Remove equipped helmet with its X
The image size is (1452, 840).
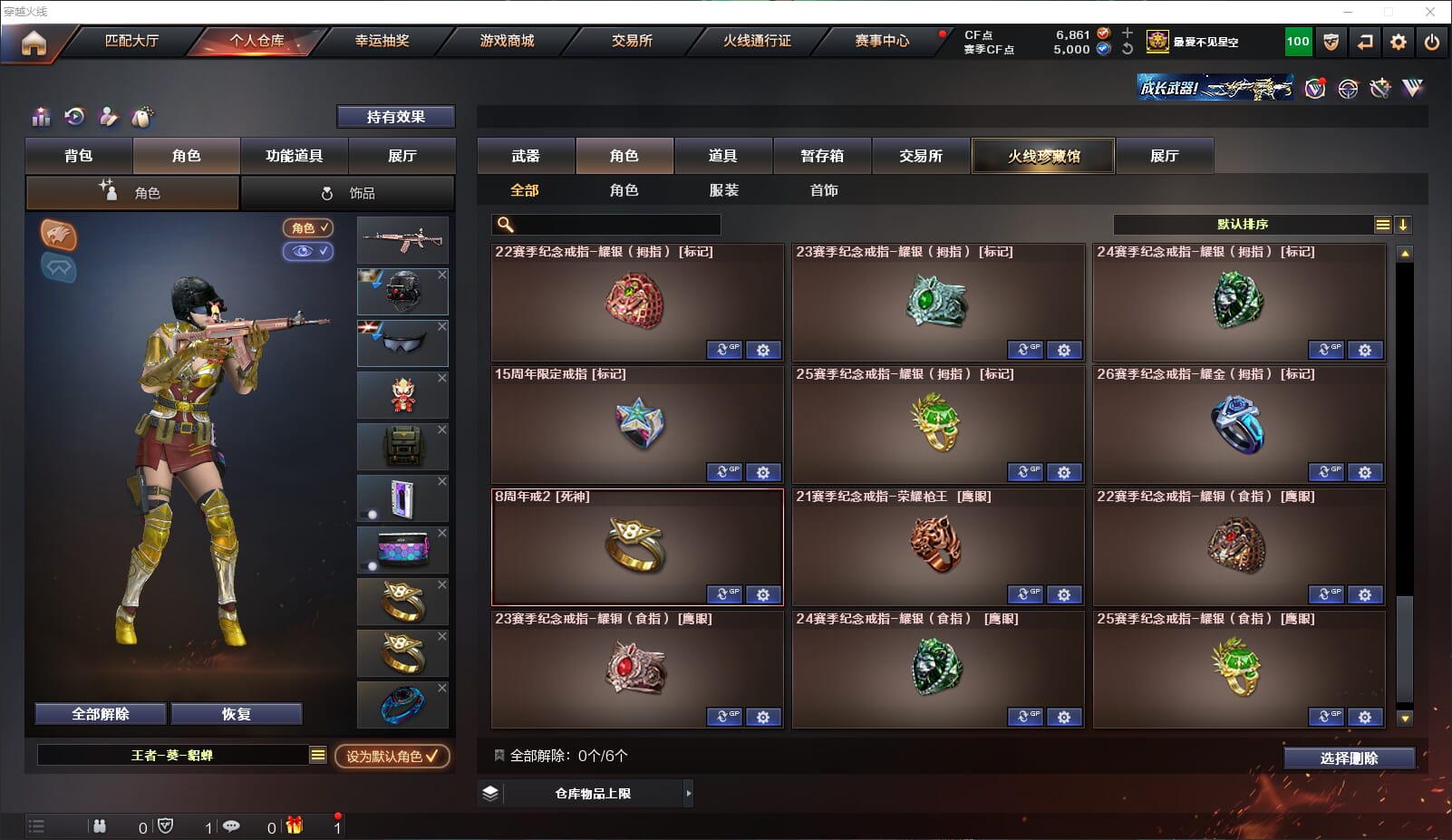click(442, 275)
